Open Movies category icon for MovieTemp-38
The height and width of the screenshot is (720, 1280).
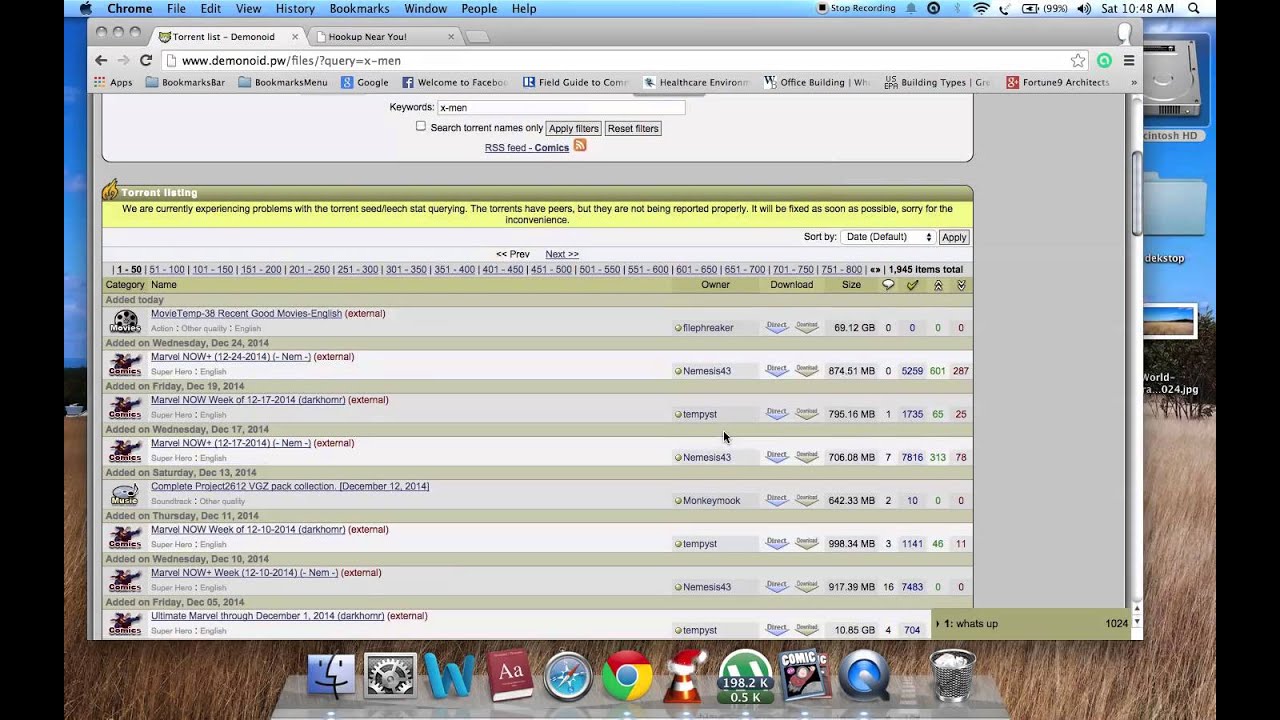(125, 321)
